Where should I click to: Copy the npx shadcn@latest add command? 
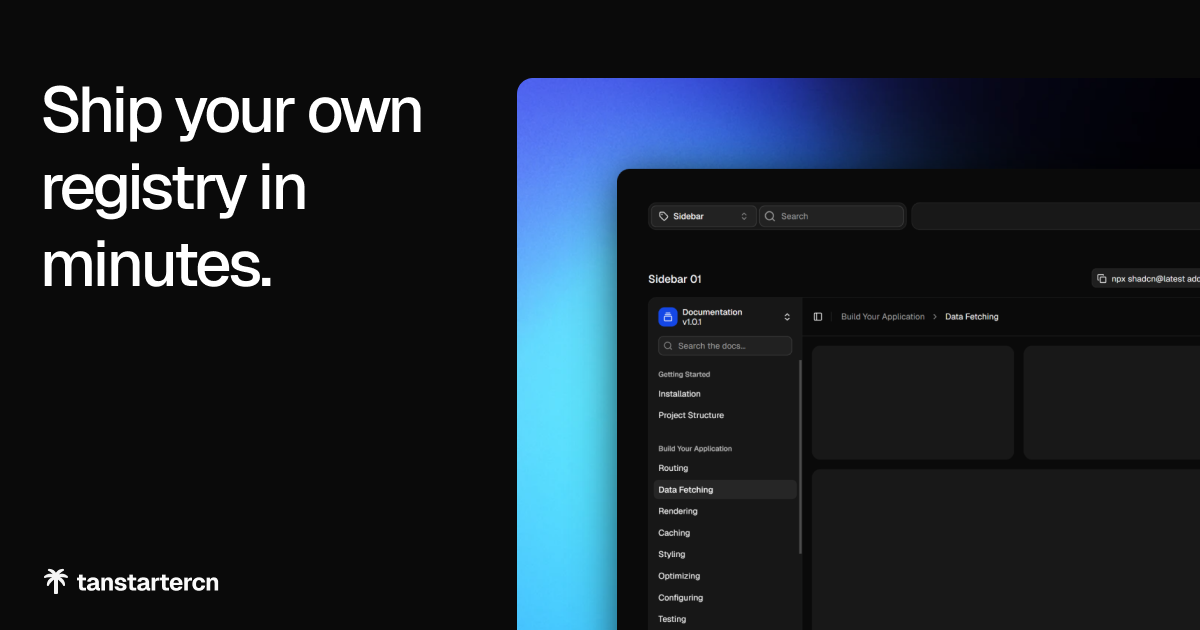click(1146, 279)
